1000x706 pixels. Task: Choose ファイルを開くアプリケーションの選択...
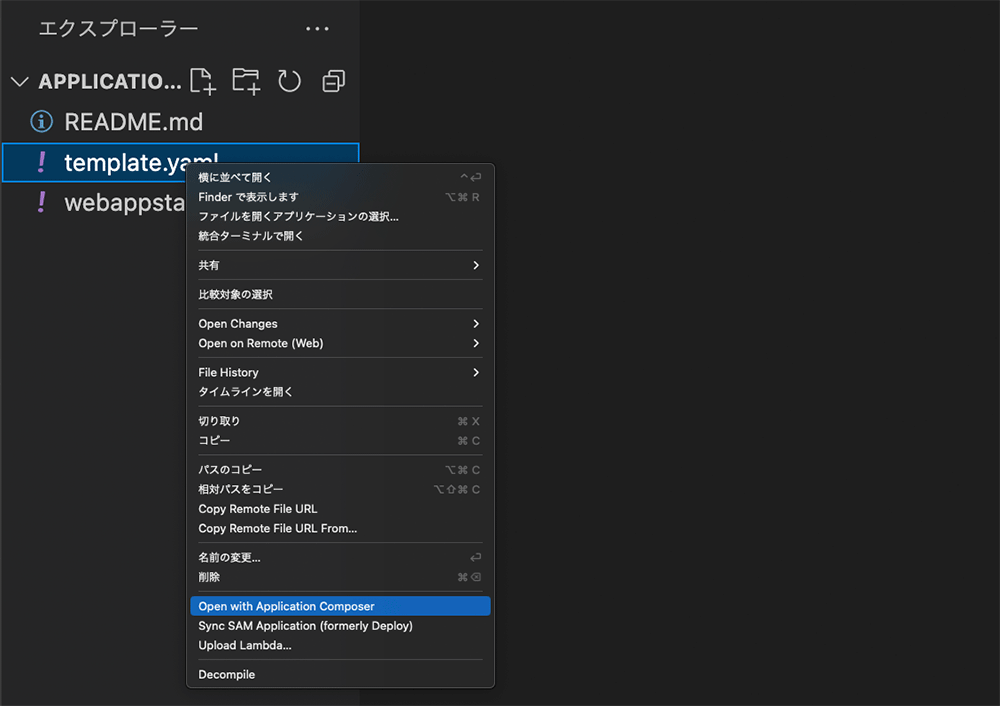340,216
